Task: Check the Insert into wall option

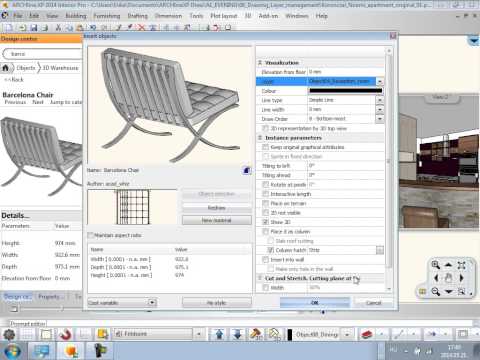Action: 266,259
